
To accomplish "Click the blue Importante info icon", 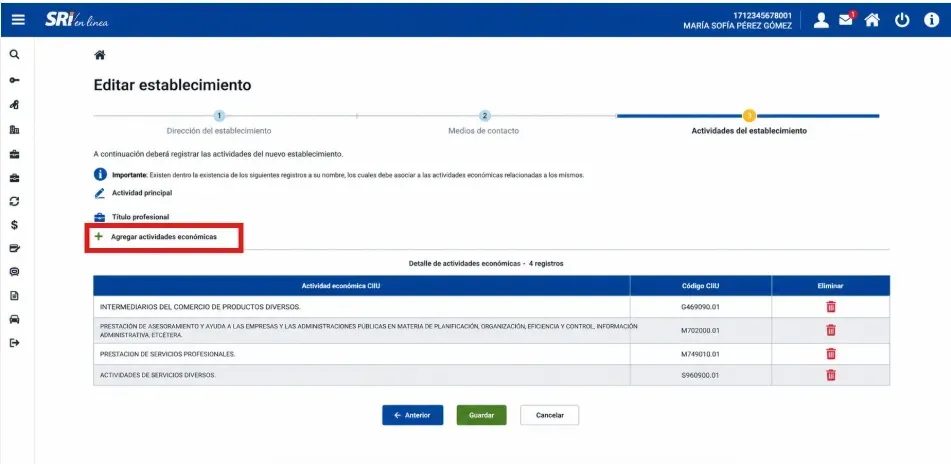I will pyautogui.click(x=100, y=175).
